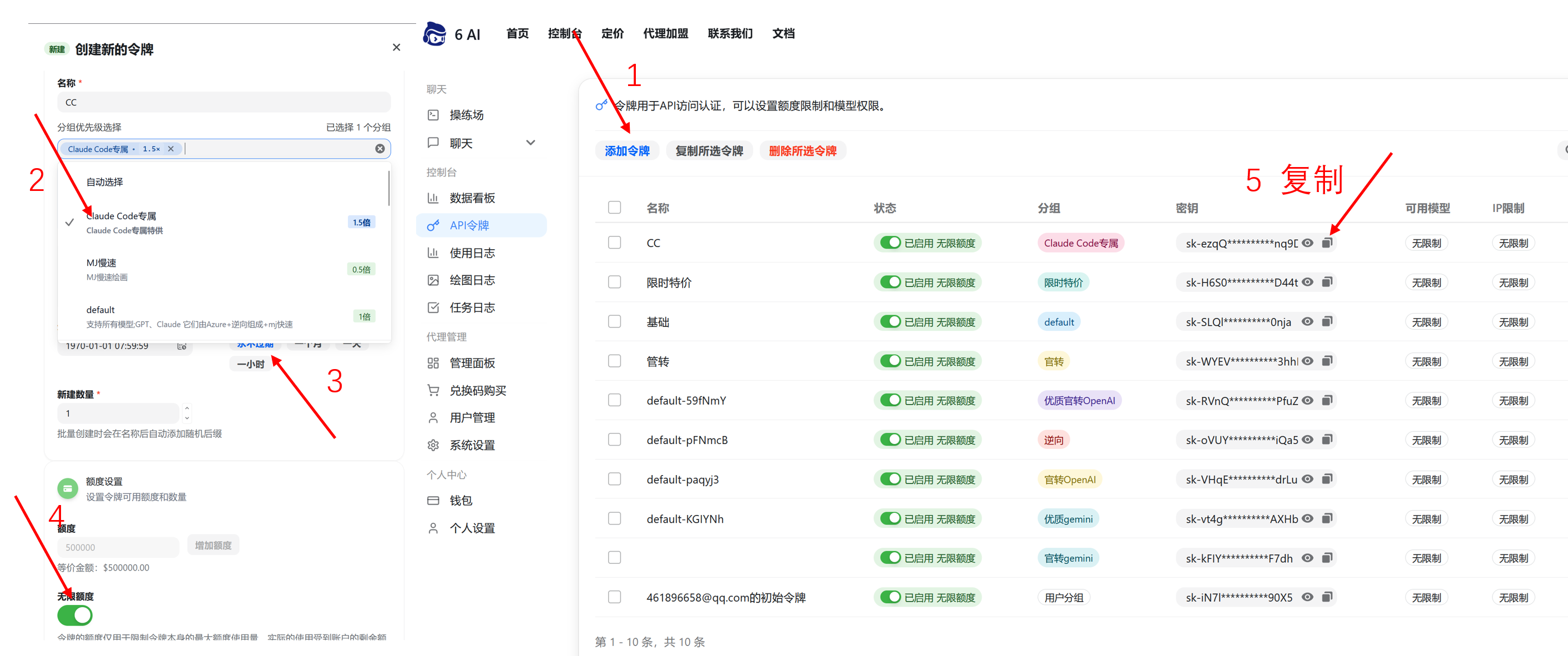
Task: Copy the sk-kFIY token key
Action: pos(1327,558)
